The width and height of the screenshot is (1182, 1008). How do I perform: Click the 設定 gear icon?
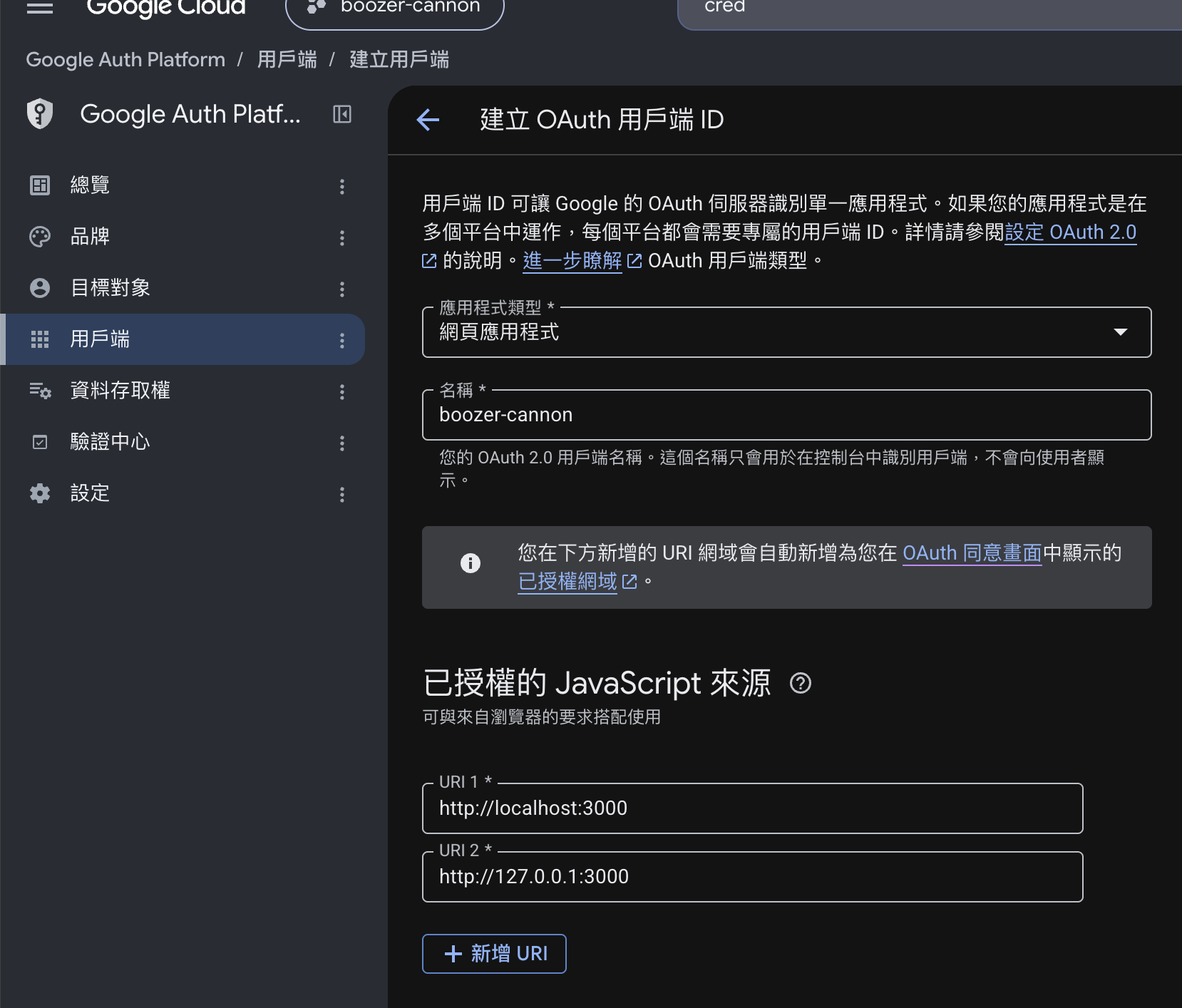[x=40, y=493]
